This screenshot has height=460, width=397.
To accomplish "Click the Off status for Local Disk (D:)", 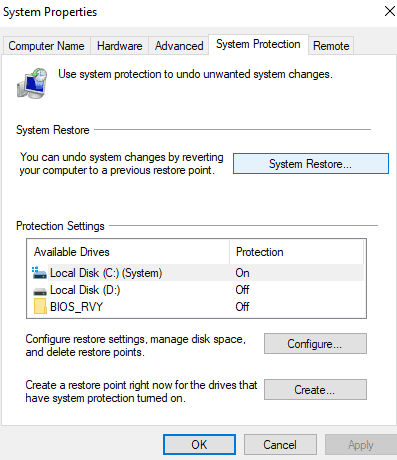I will click(x=242, y=290).
